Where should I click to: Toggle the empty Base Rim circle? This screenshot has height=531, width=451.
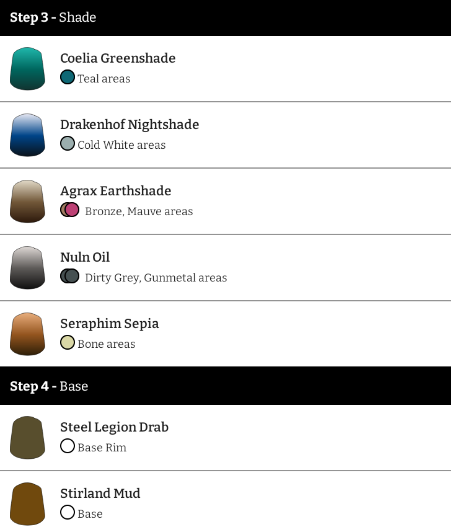click(67, 446)
